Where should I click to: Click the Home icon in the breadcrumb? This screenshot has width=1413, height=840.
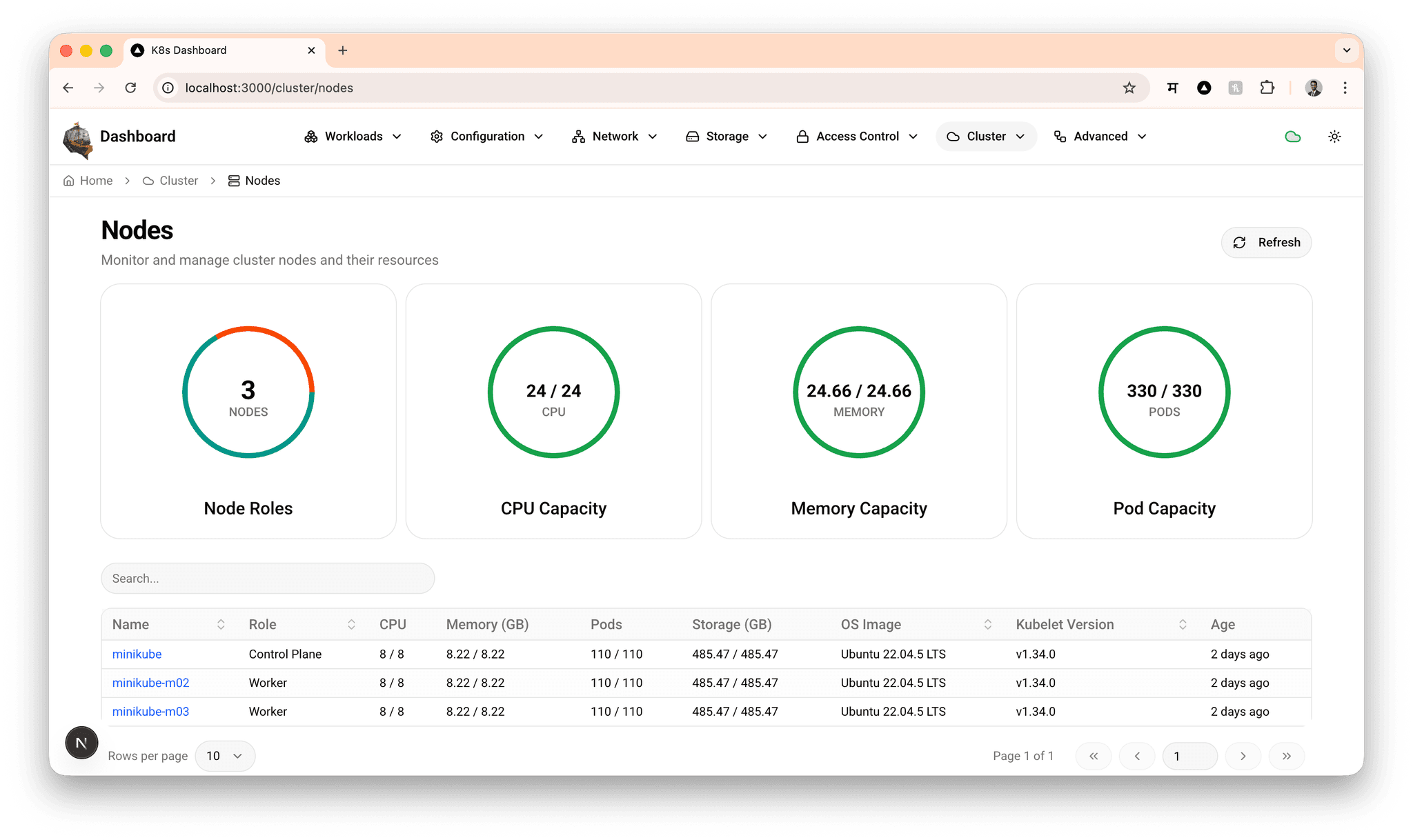pos(69,180)
